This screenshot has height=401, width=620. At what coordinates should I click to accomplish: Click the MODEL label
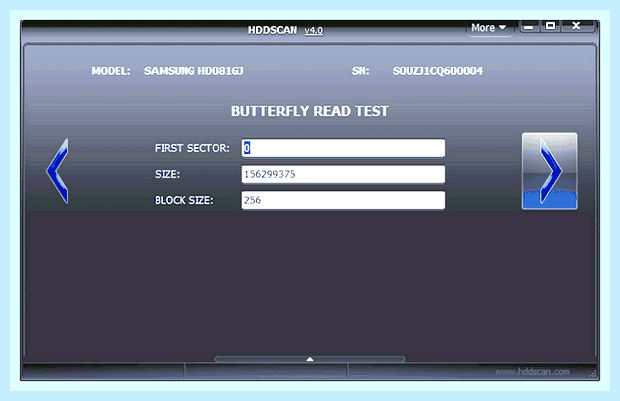pos(111,71)
